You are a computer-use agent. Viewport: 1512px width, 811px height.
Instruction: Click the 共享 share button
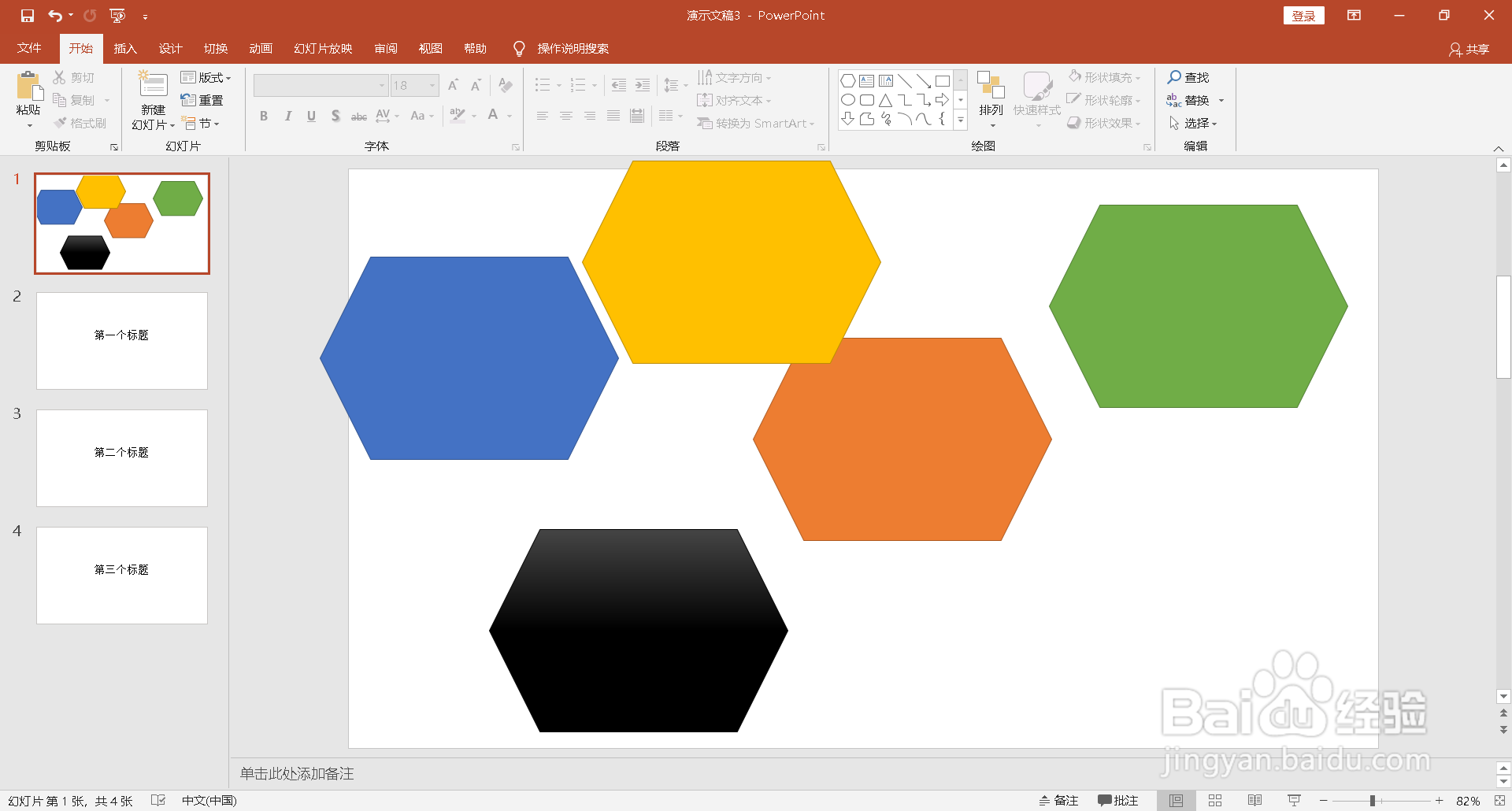[1469, 50]
